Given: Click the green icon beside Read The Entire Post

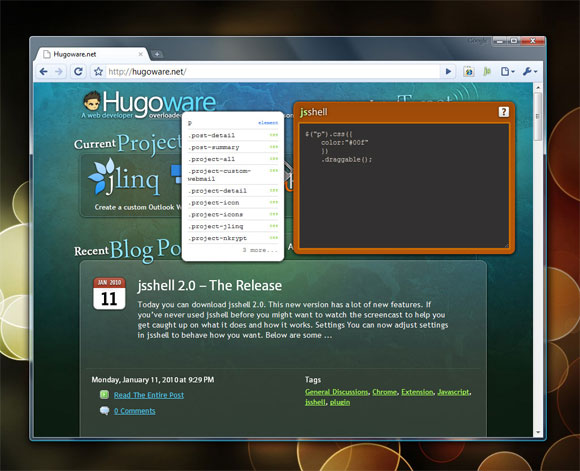Looking at the screenshot, I should (x=104, y=395).
